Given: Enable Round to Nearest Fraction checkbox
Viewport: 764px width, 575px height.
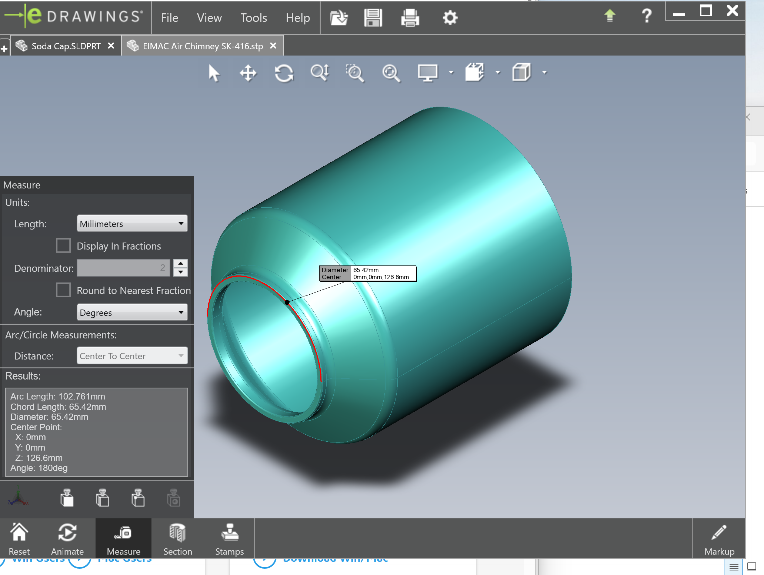Looking at the screenshot, I should point(63,290).
